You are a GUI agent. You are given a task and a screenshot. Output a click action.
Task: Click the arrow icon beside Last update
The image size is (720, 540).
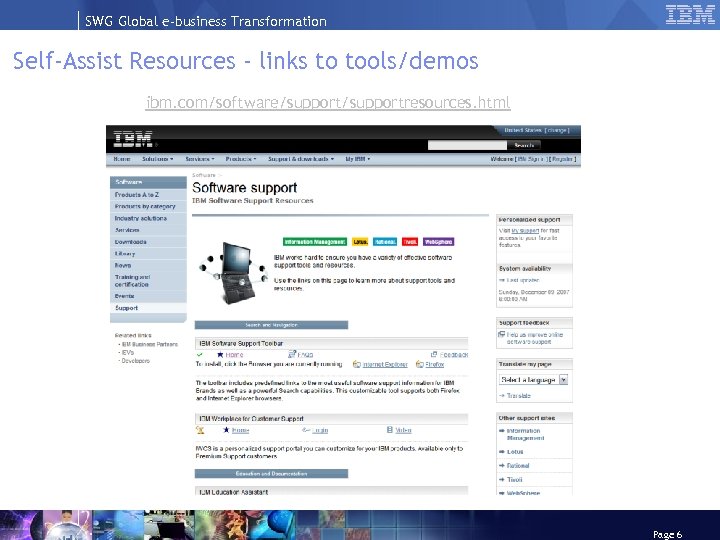[x=501, y=280]
